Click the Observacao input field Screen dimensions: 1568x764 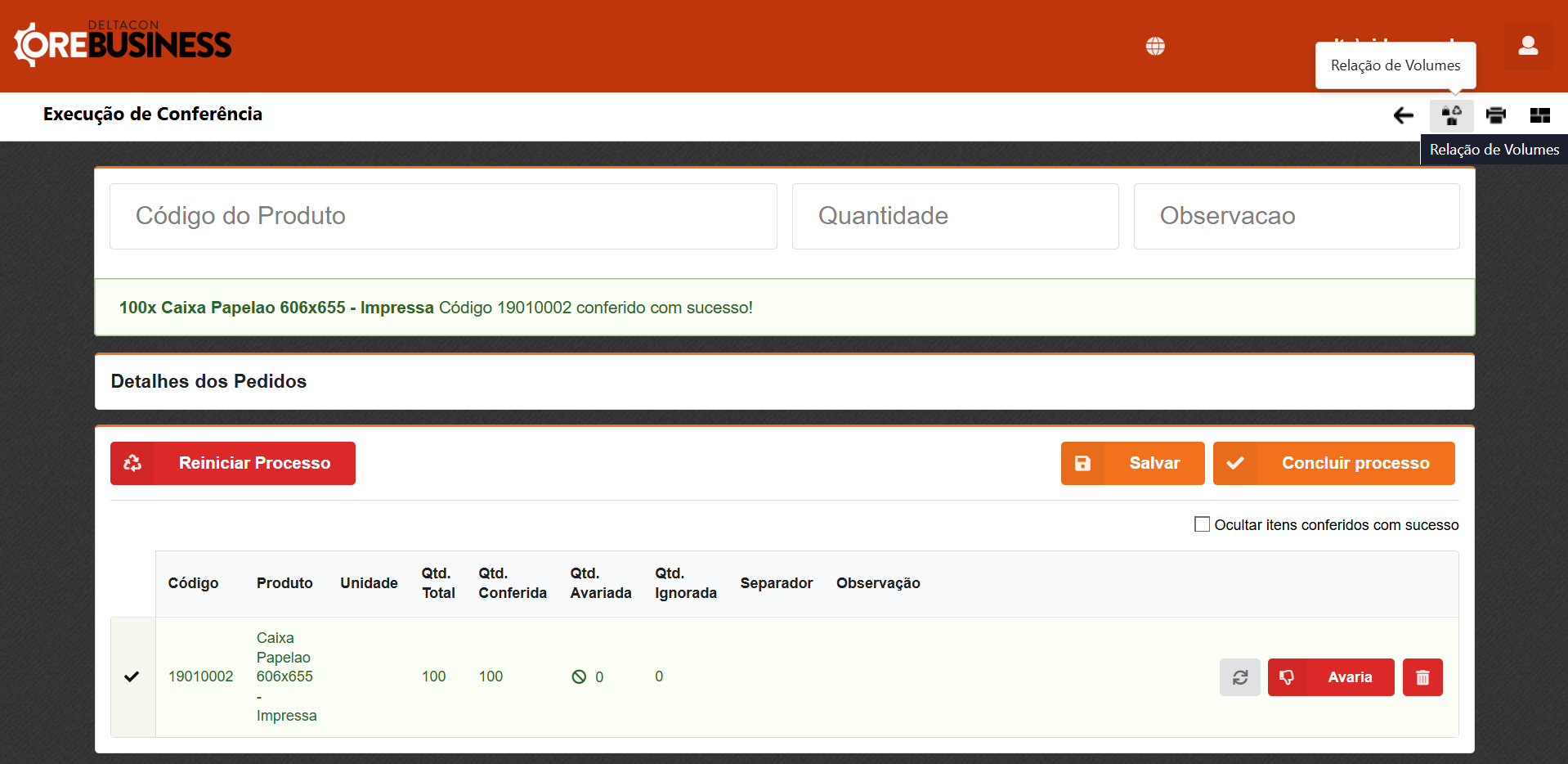(1296, 216)
